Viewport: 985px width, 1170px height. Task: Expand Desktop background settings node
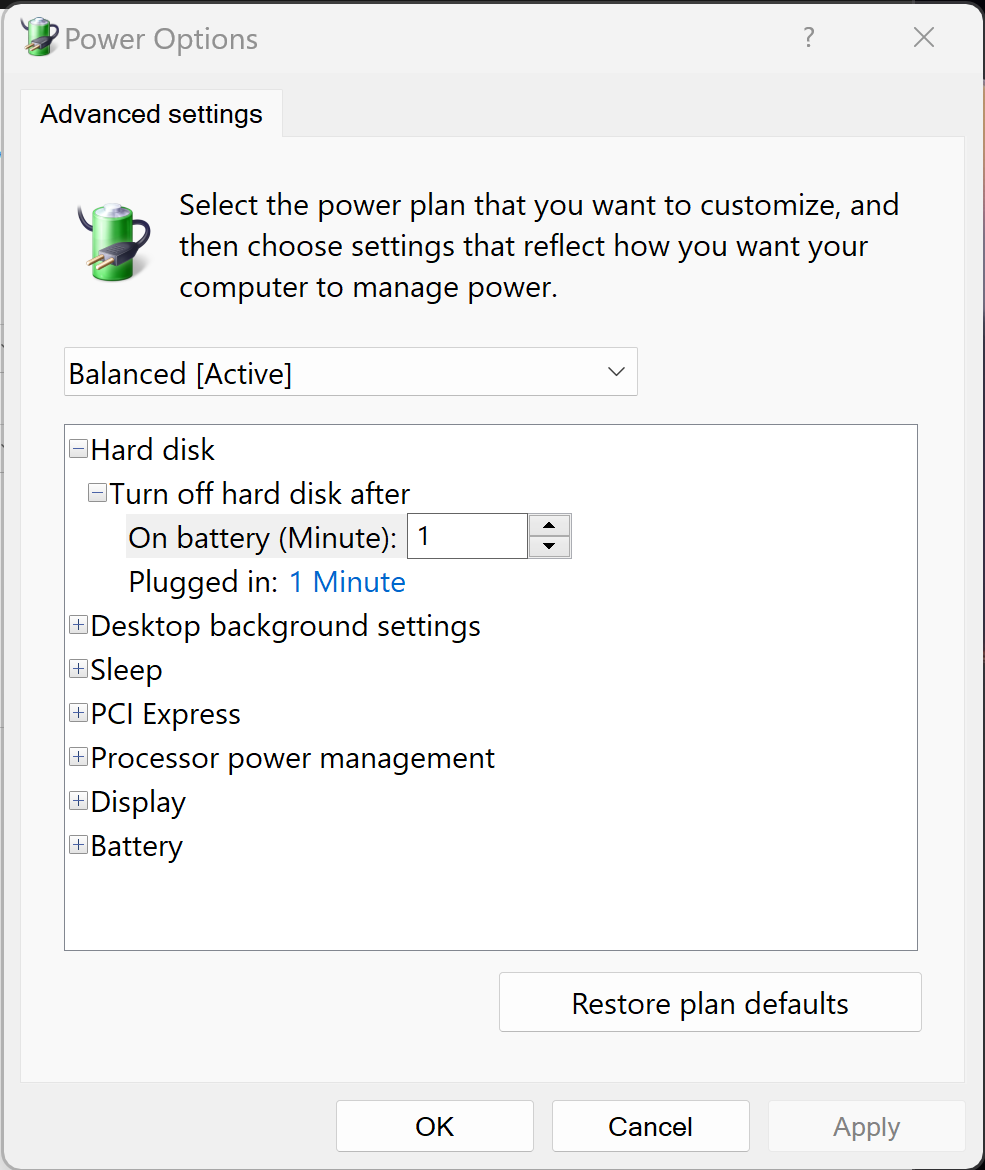click(x=78, y=626)
